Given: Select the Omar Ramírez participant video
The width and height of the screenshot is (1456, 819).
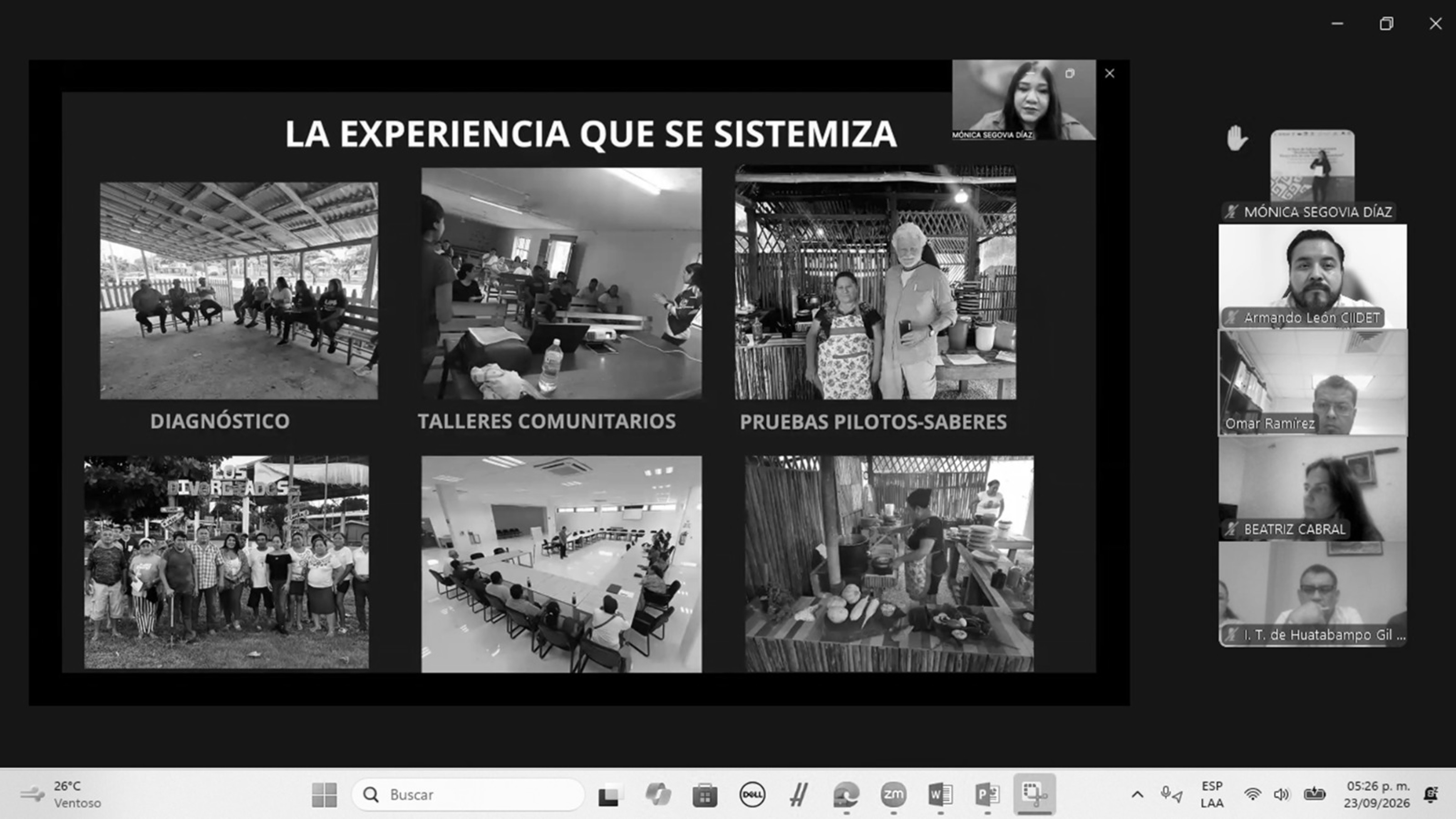Looking at the screenshot, I should (1312, 382).
